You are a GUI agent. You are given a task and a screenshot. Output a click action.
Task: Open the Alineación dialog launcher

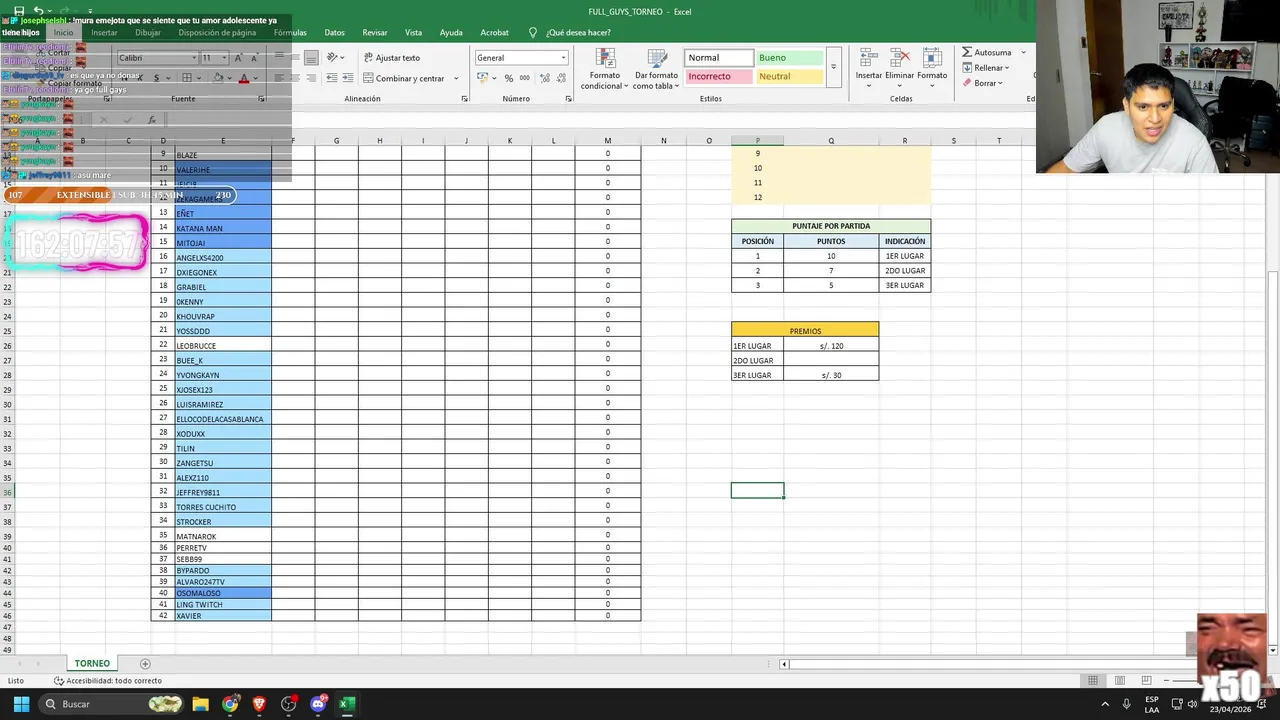pyautogui.click(x=464, y=99)
